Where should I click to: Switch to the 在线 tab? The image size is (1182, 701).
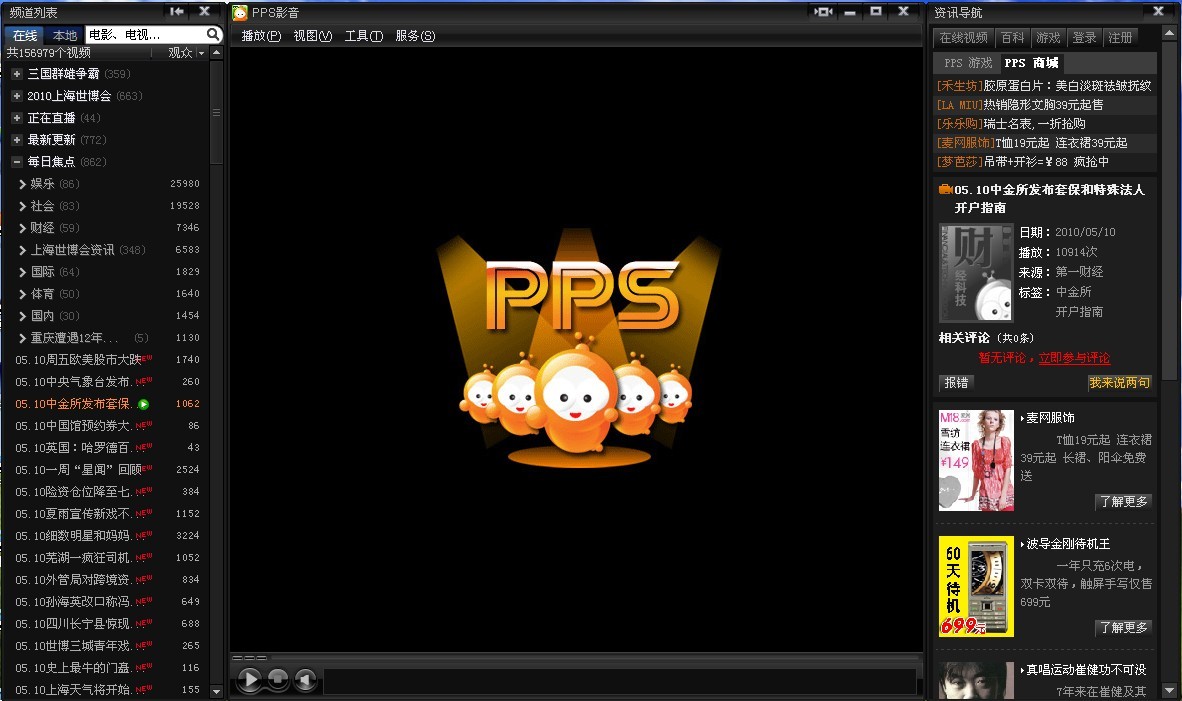(x=25, y=35)
